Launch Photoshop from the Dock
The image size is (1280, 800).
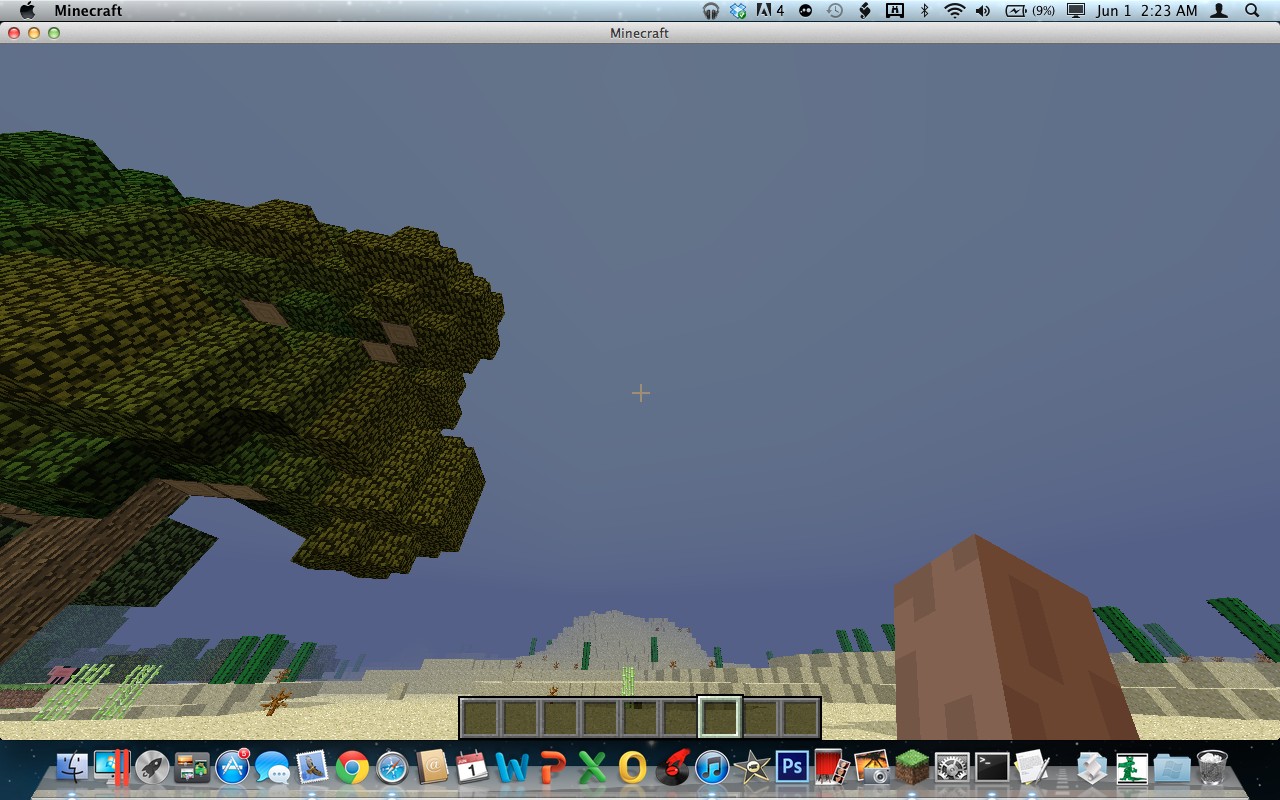(x=793, y=768)
